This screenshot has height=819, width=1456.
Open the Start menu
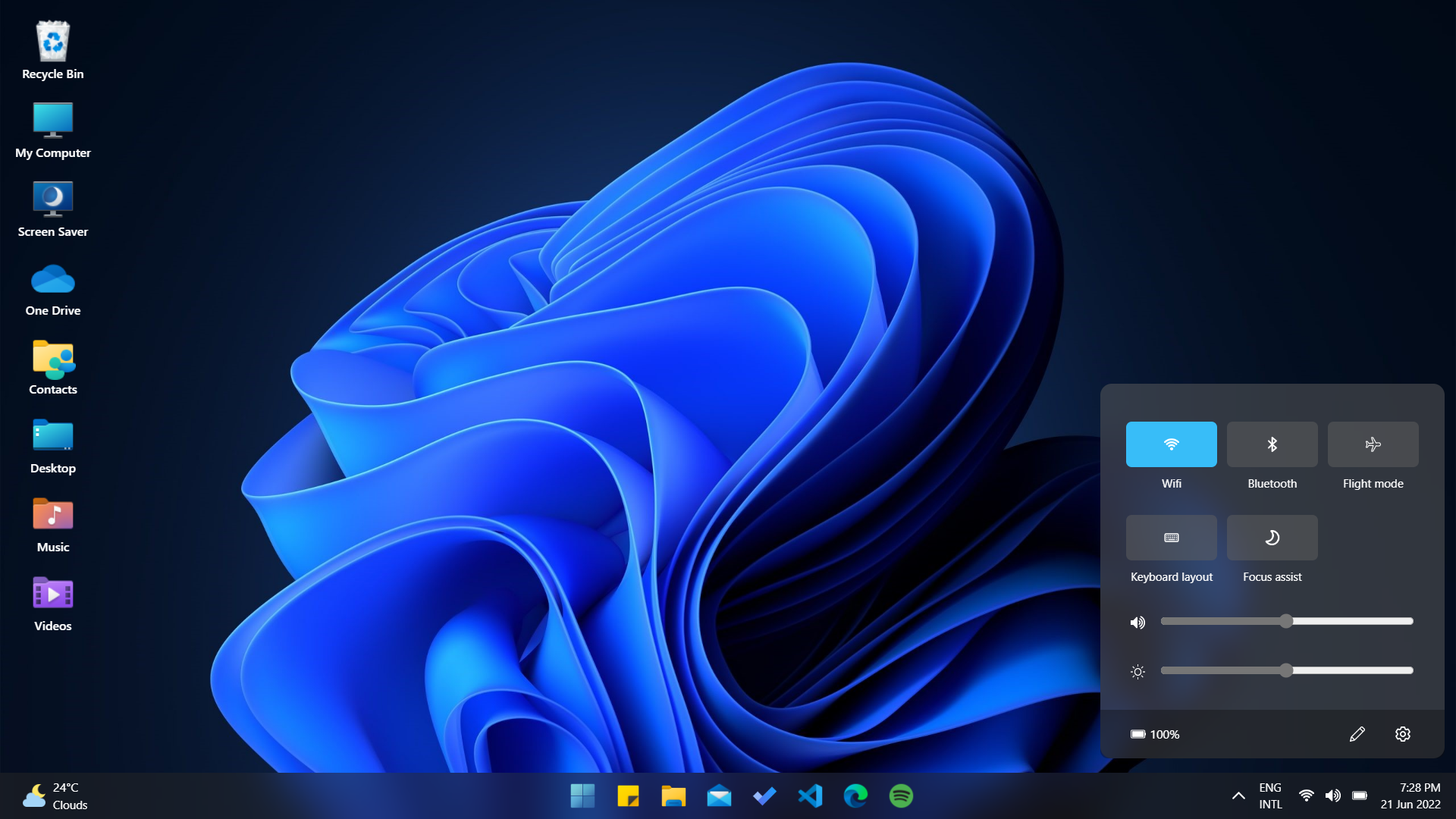[582, 796]
